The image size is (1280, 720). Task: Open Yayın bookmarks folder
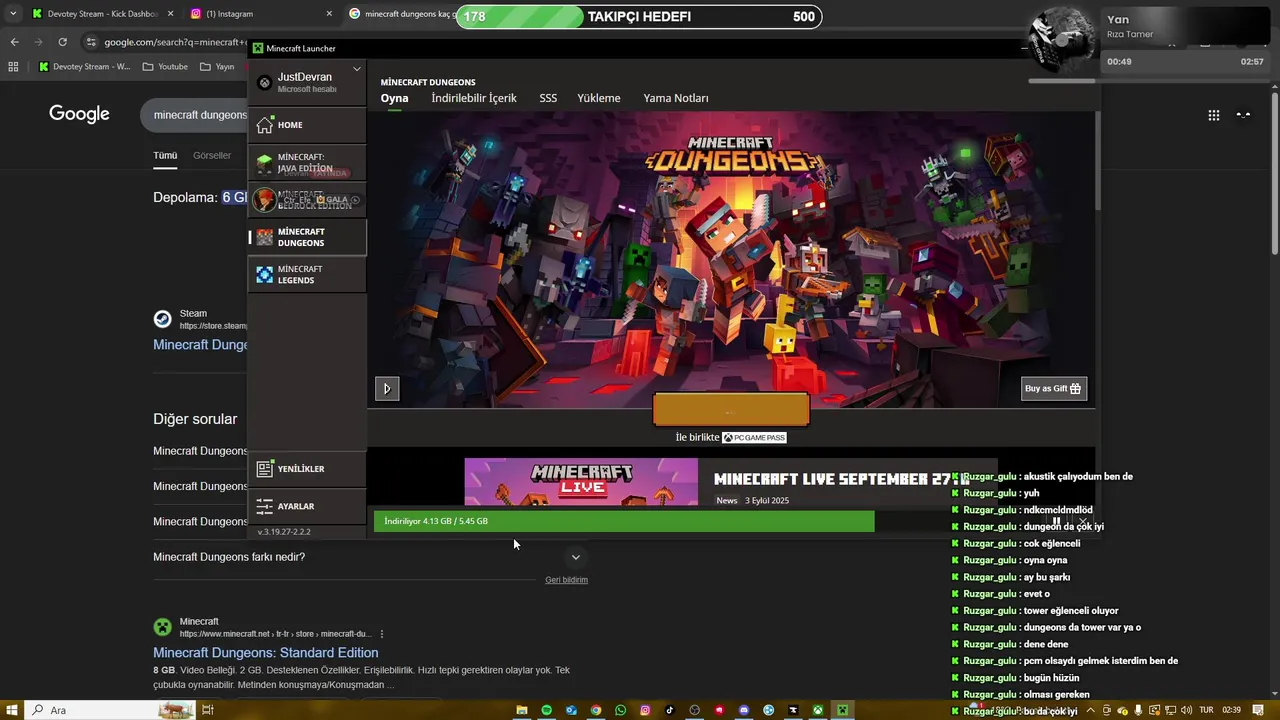217,67
